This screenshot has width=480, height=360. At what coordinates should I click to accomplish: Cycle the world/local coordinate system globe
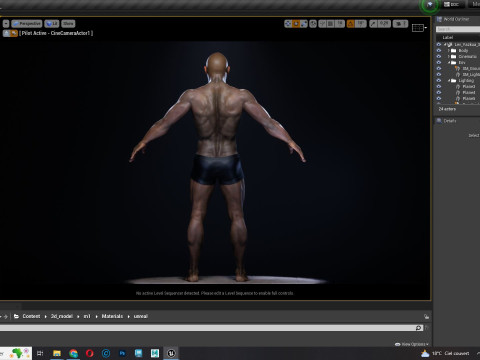(313, 24)
